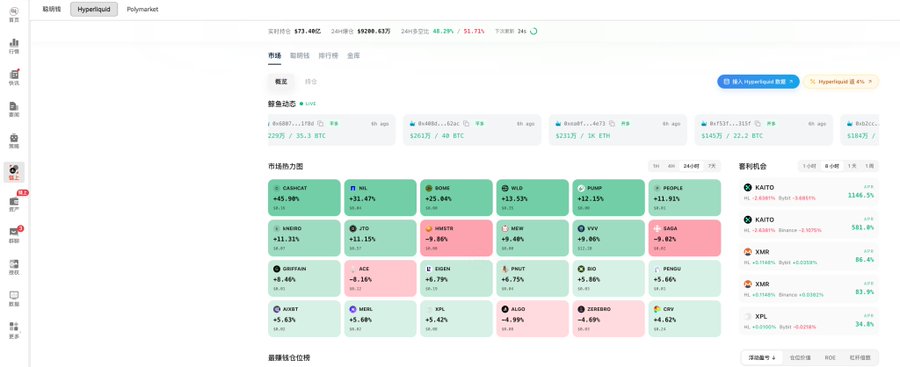Click the WLD coin icon in heatmap
900x367 pixels.
505,188
